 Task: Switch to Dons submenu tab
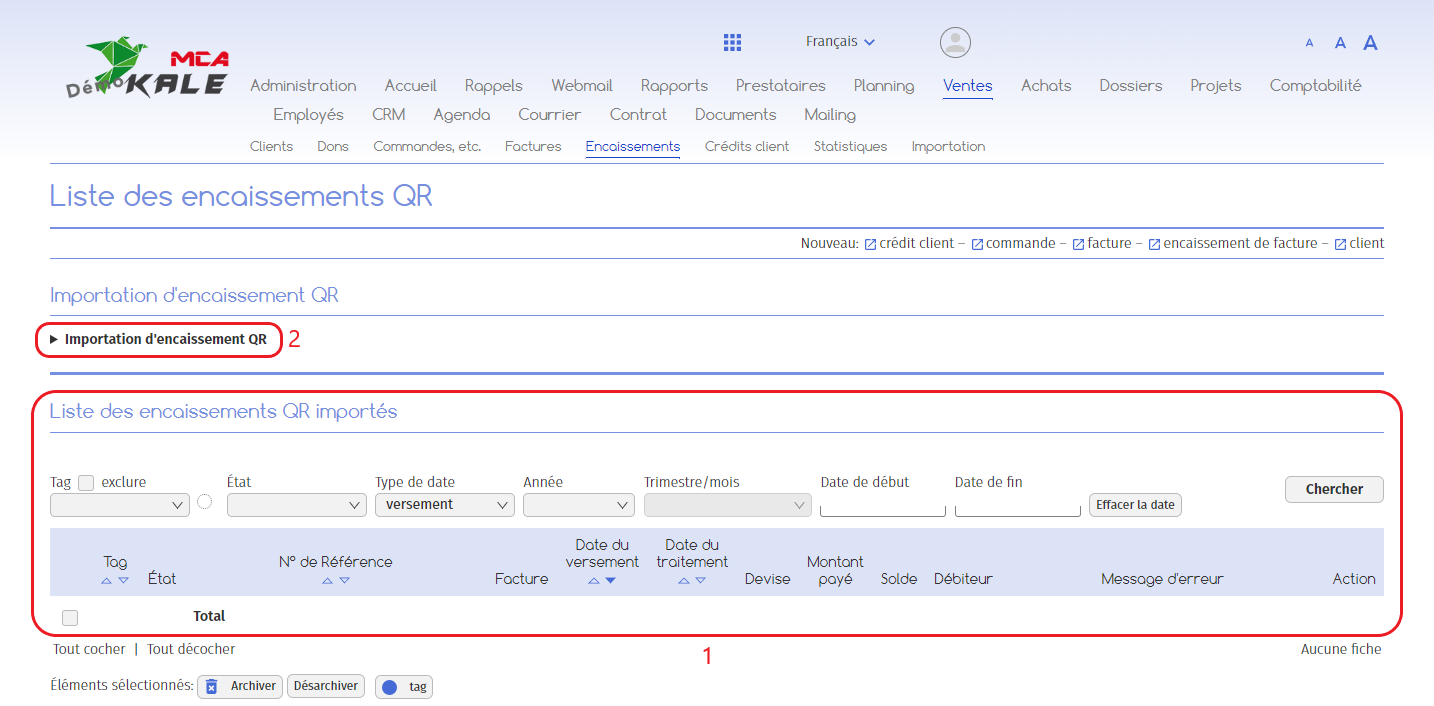point(333,147)
